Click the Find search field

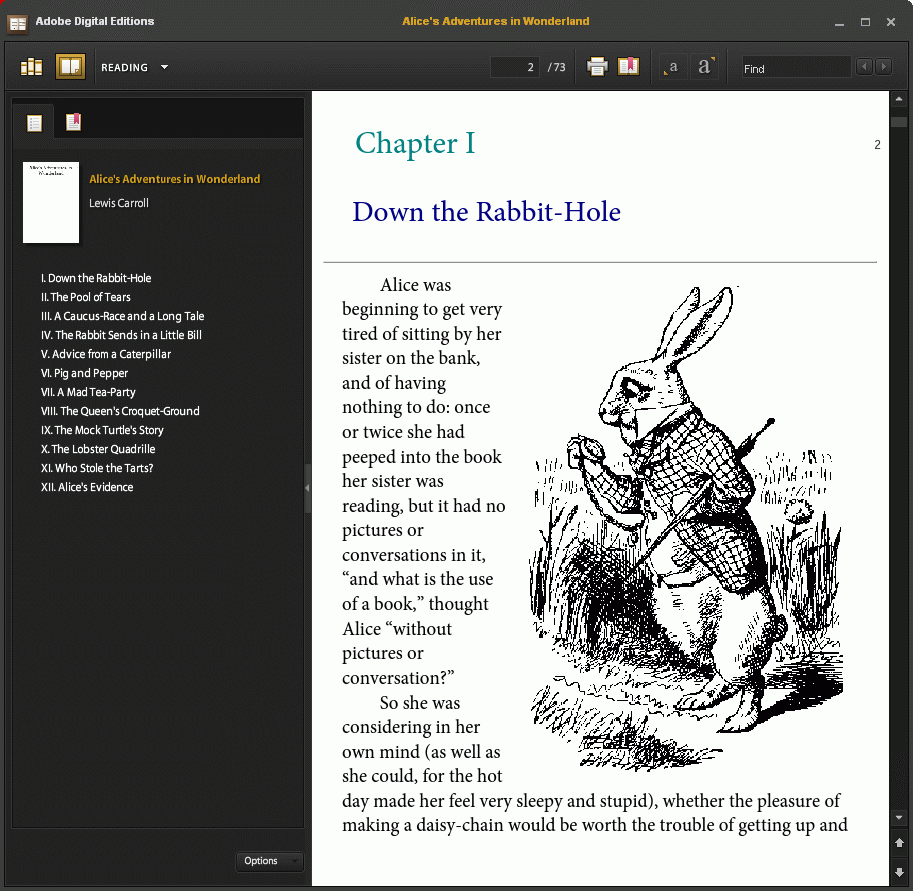pyautogui.click(x=795, y=68)
